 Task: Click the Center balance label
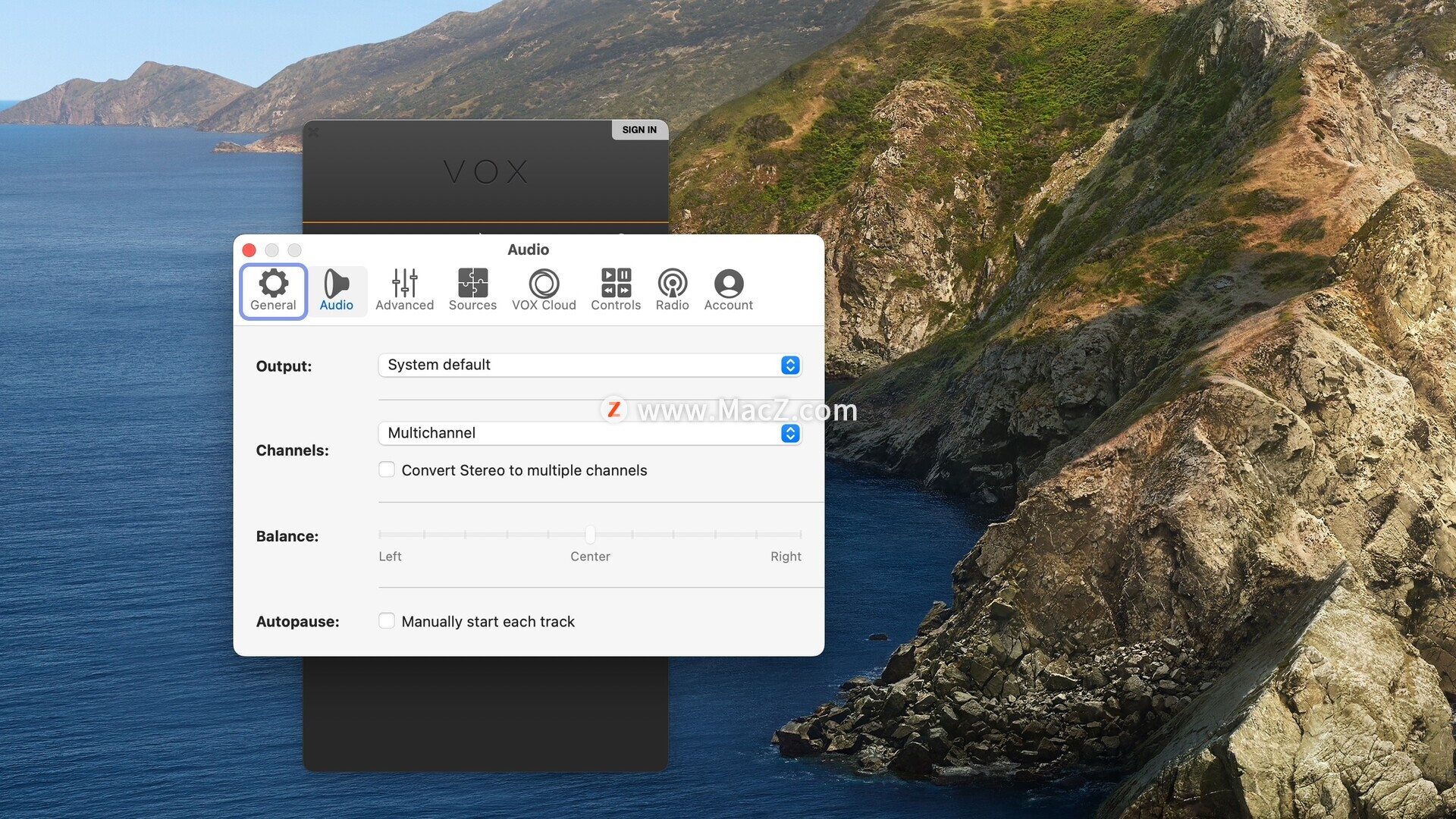click(590, 557)
